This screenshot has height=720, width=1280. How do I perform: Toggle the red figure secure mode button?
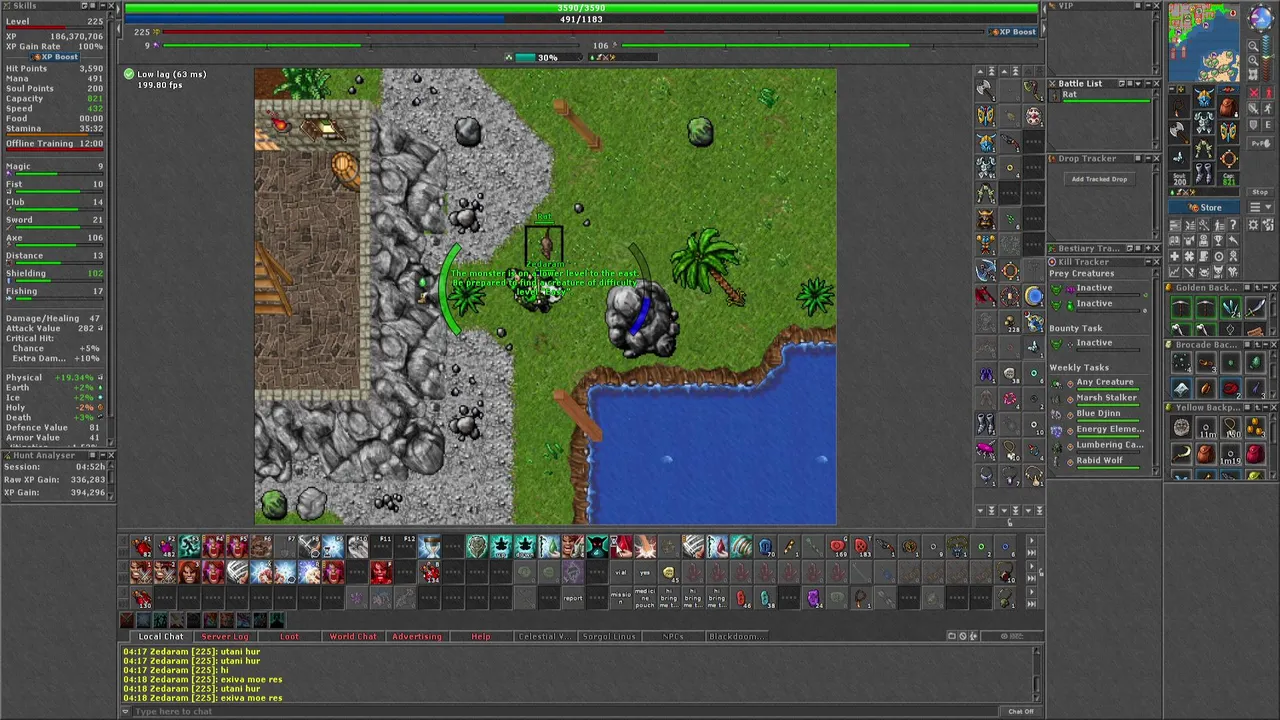click(1268, 92)
